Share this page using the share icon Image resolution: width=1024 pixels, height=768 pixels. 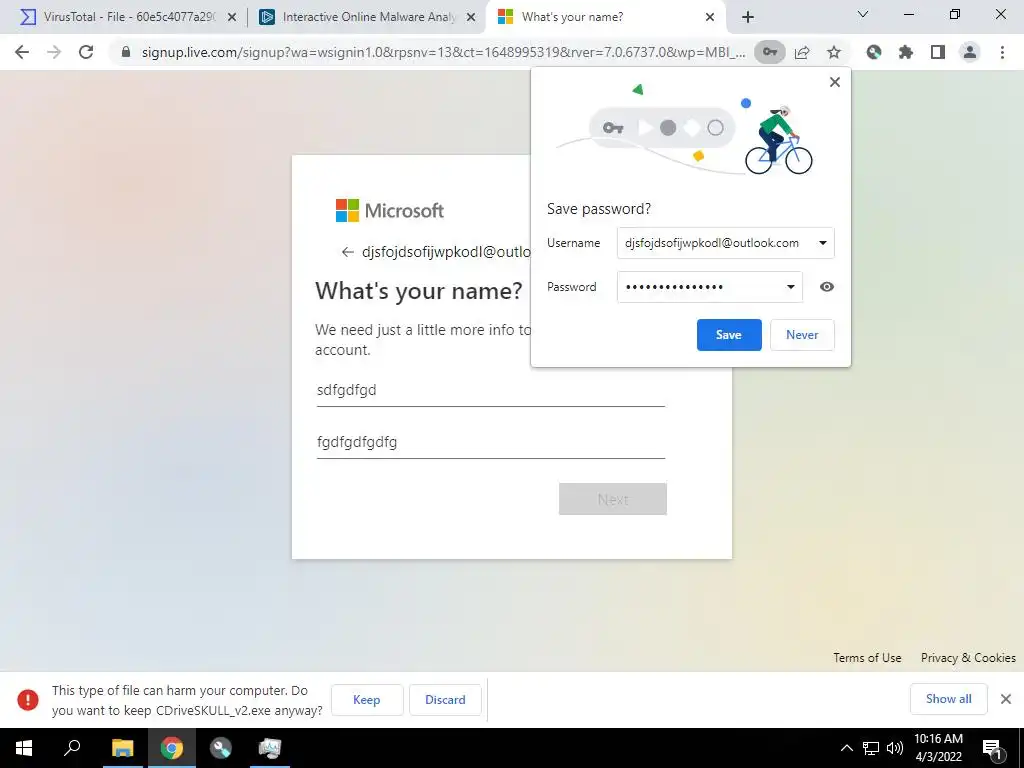tap(802, 52)
